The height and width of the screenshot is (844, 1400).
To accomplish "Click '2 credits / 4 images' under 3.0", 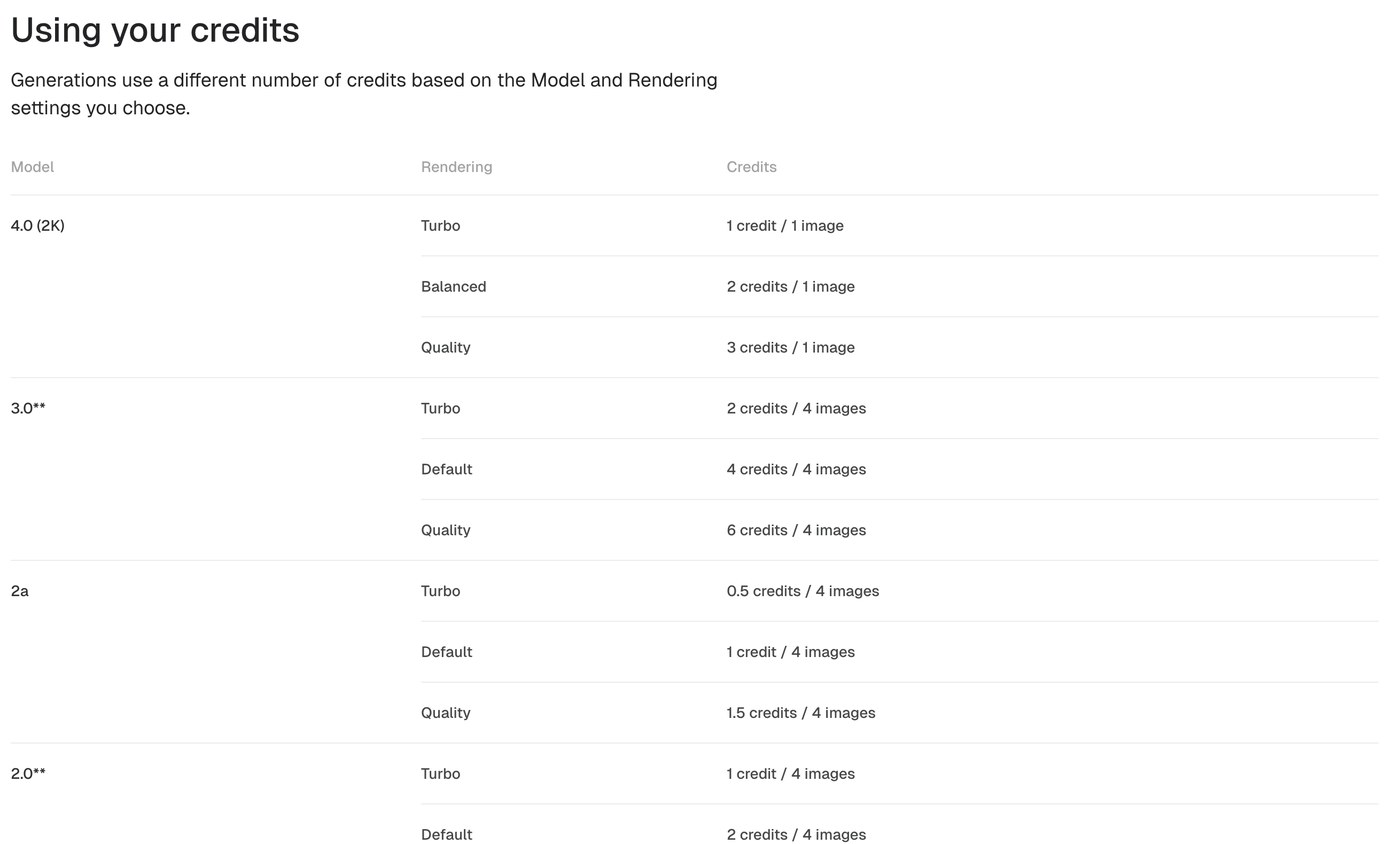I will (x=796, y=409).
